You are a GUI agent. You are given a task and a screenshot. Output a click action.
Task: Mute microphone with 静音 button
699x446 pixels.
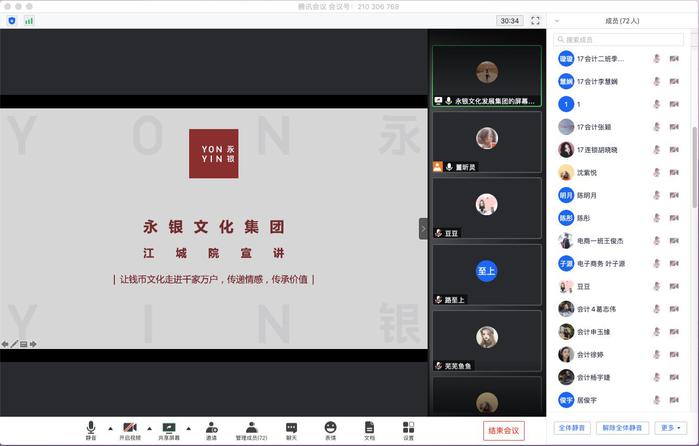coord(91,430)
